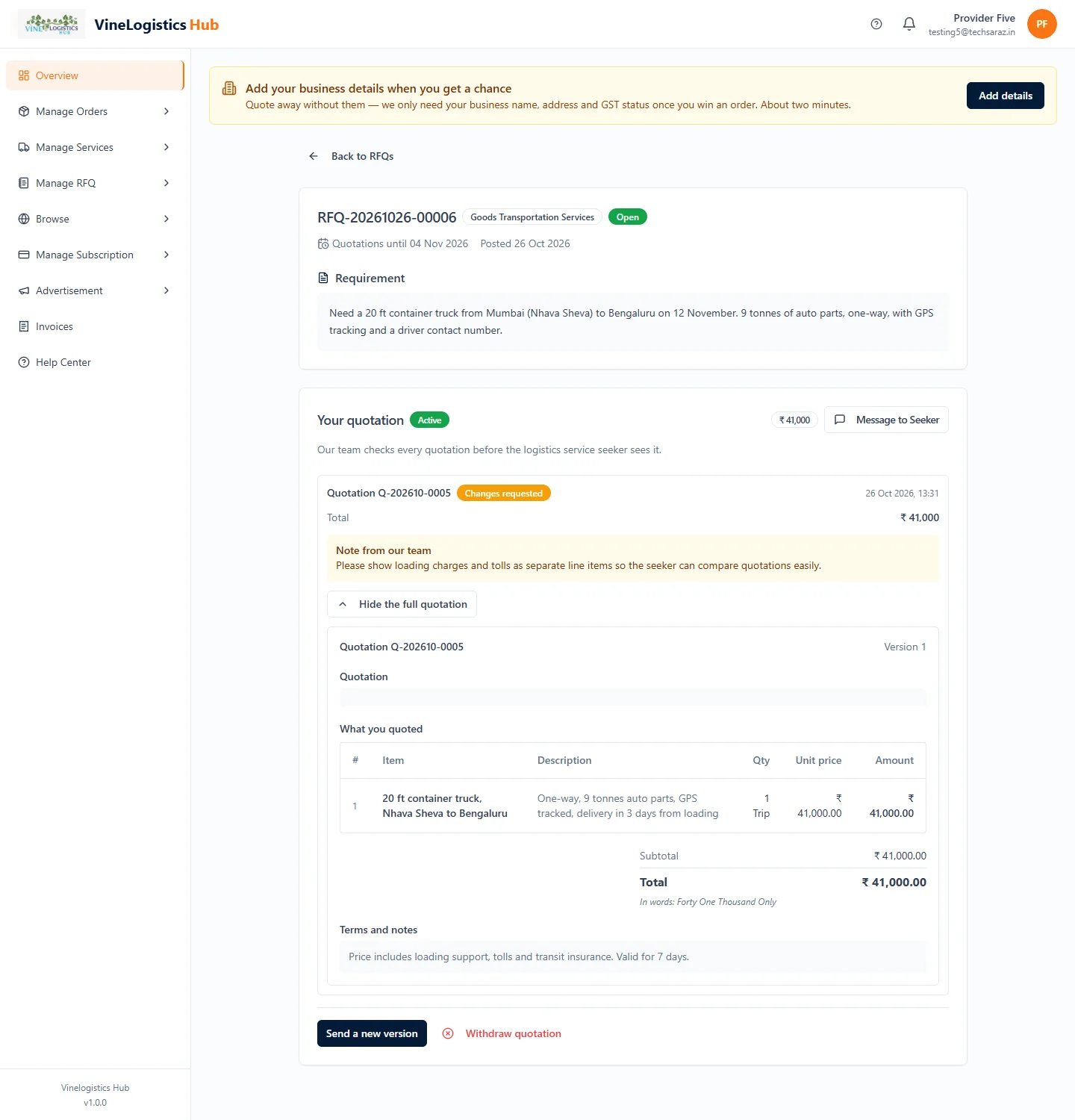Viewport: 1075px width, 1120px height.
Task: Click Message to Seeker button
Action: point(886,420)
